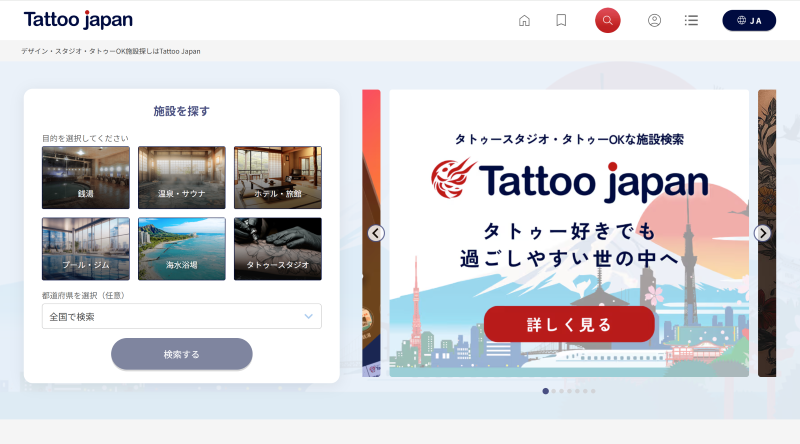Image resolution: width=800 pixels, height=444 pixels.
Task: Click the Tattoo Japan banner logo image
Action: (x=569, y=180)
